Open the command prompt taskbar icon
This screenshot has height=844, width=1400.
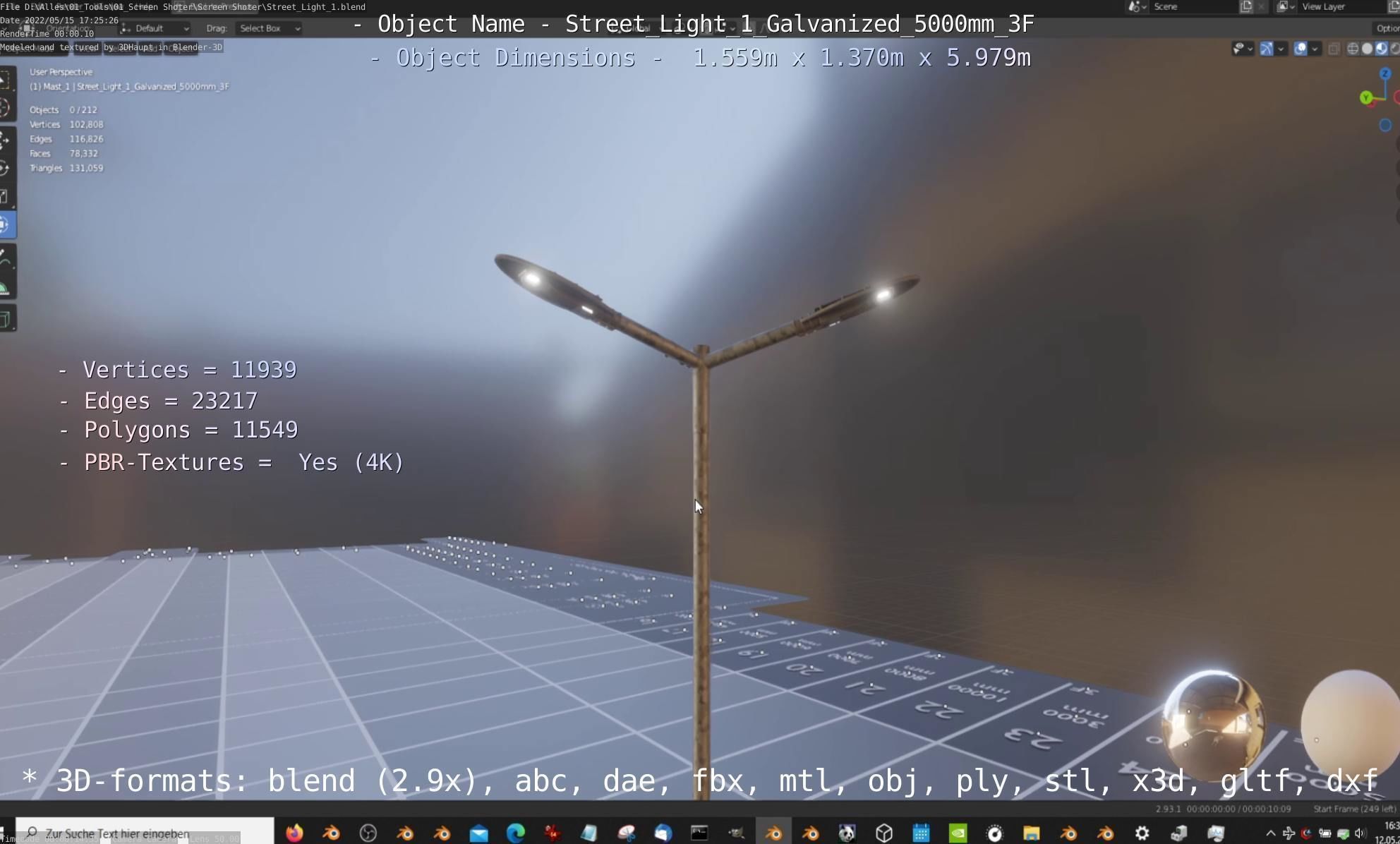(x=699, y=833)
